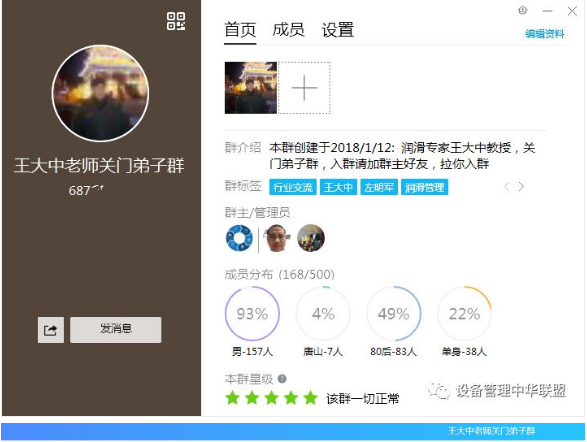Screen dimensions: 587x442
Task: Open the 设置 tab
Action: click(338, 30)
